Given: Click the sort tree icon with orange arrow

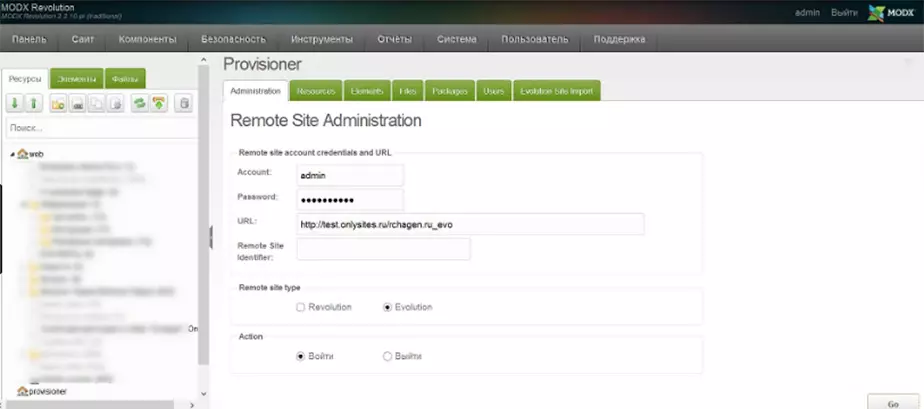Looking at the screenshot, I should [x=159, y=104].
